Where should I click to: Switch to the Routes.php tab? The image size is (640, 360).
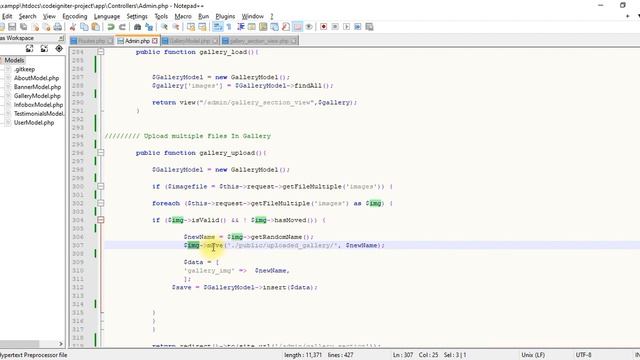pos(91,41)
